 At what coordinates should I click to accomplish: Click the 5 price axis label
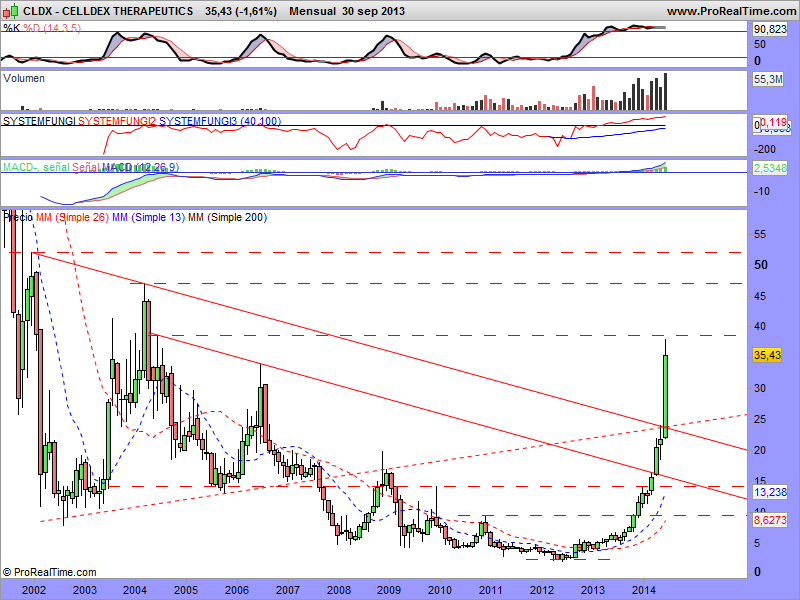pyautogui.click(x=757, y=543)
